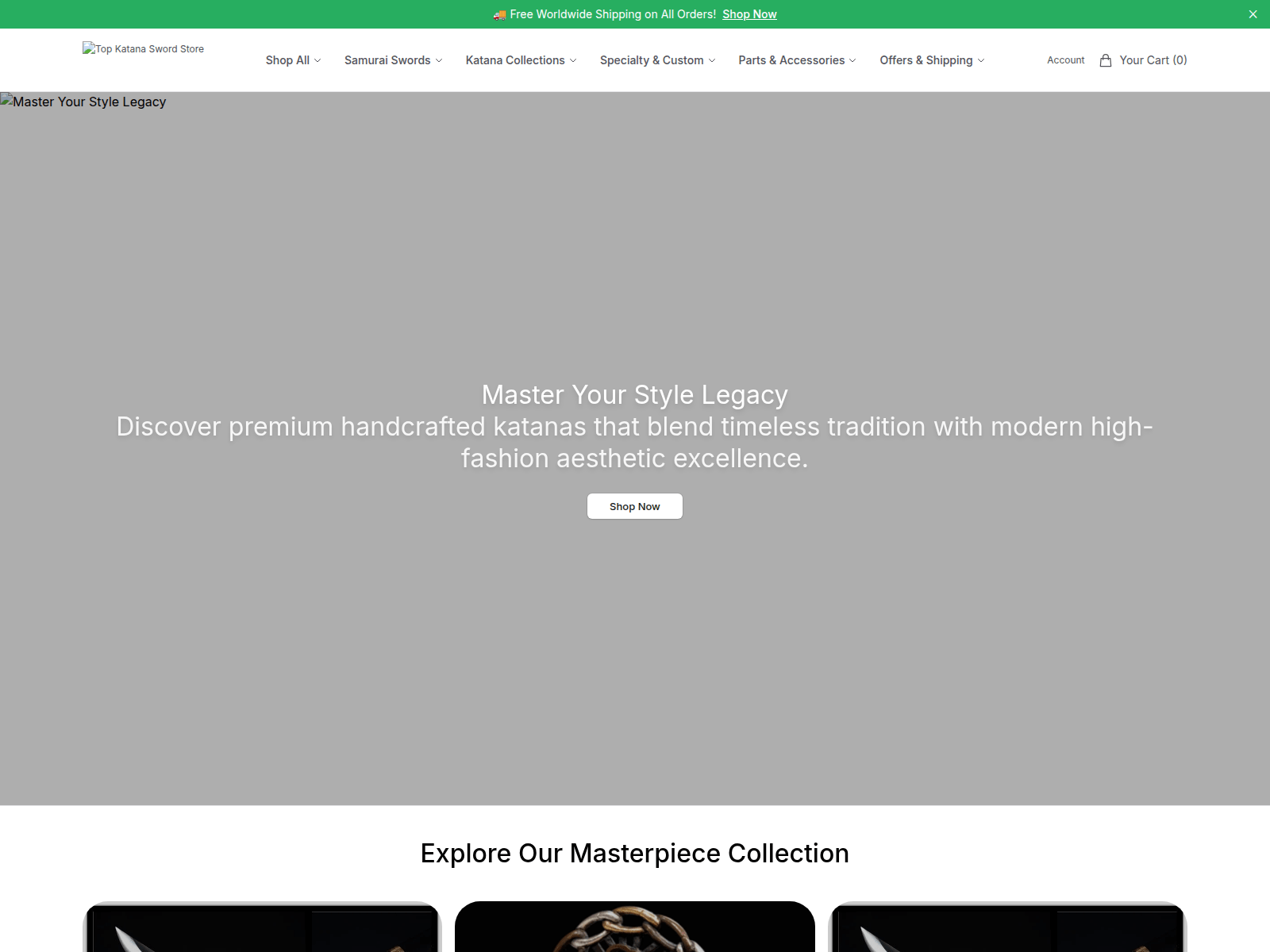Click the 'Free Worldwide Shipping on All Orders!' text

click(x=613, y=14)
